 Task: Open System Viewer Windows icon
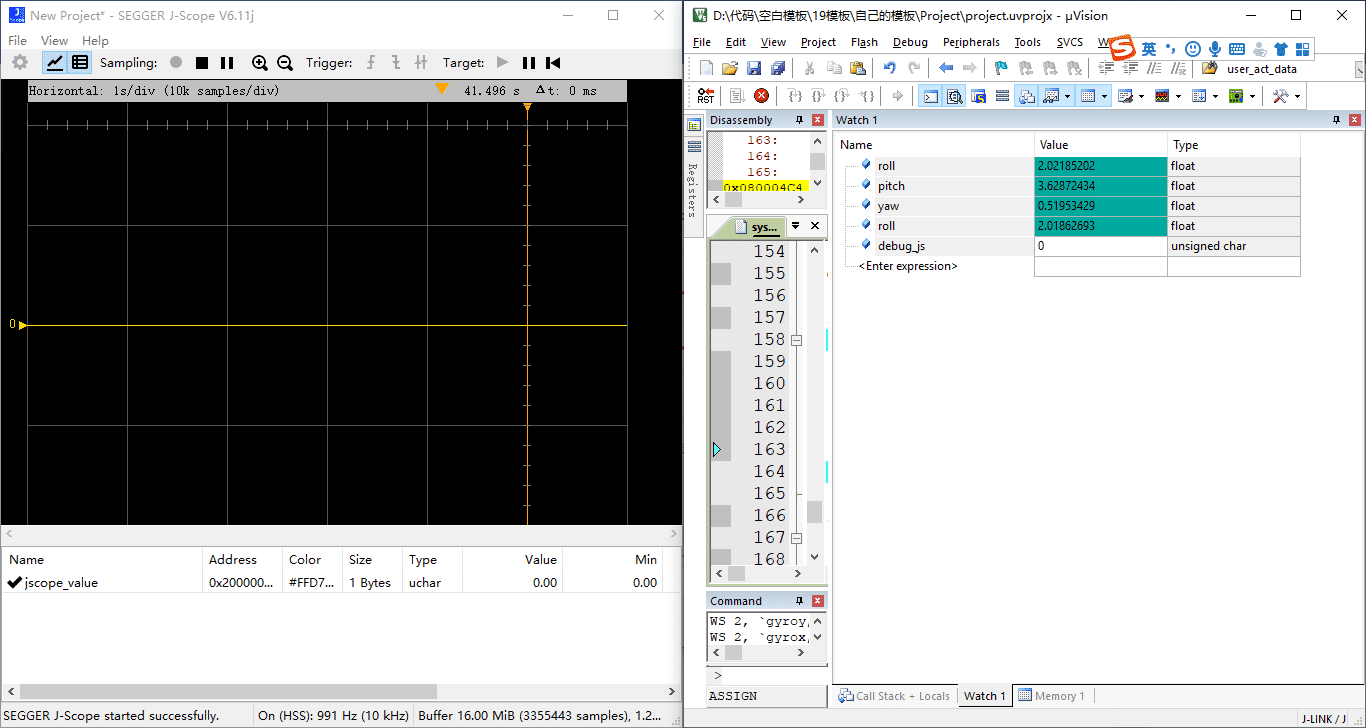point(1236,96)
